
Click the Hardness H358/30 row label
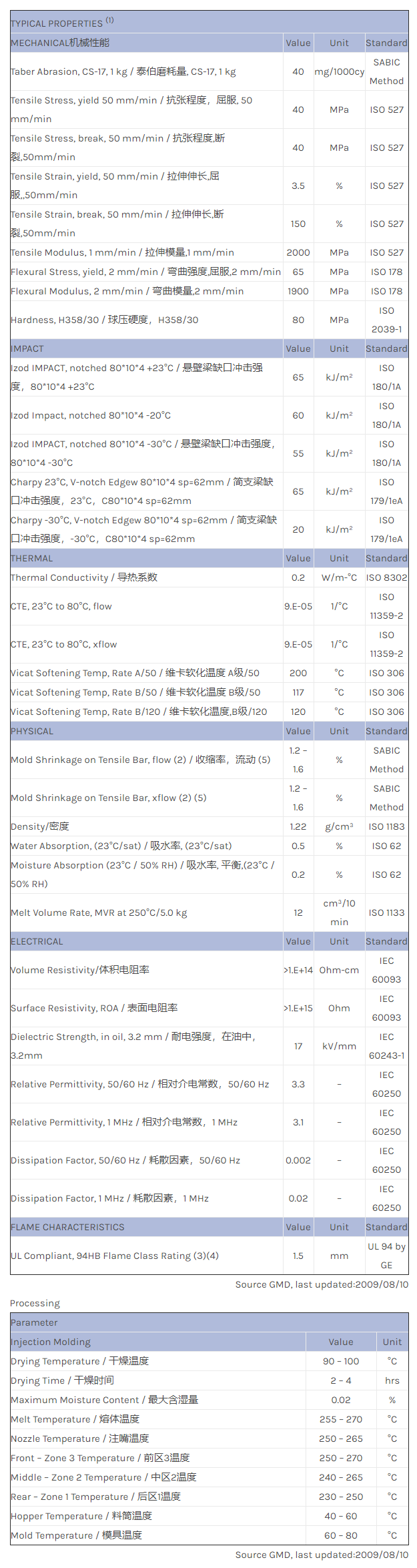click(x=104, y=320)
